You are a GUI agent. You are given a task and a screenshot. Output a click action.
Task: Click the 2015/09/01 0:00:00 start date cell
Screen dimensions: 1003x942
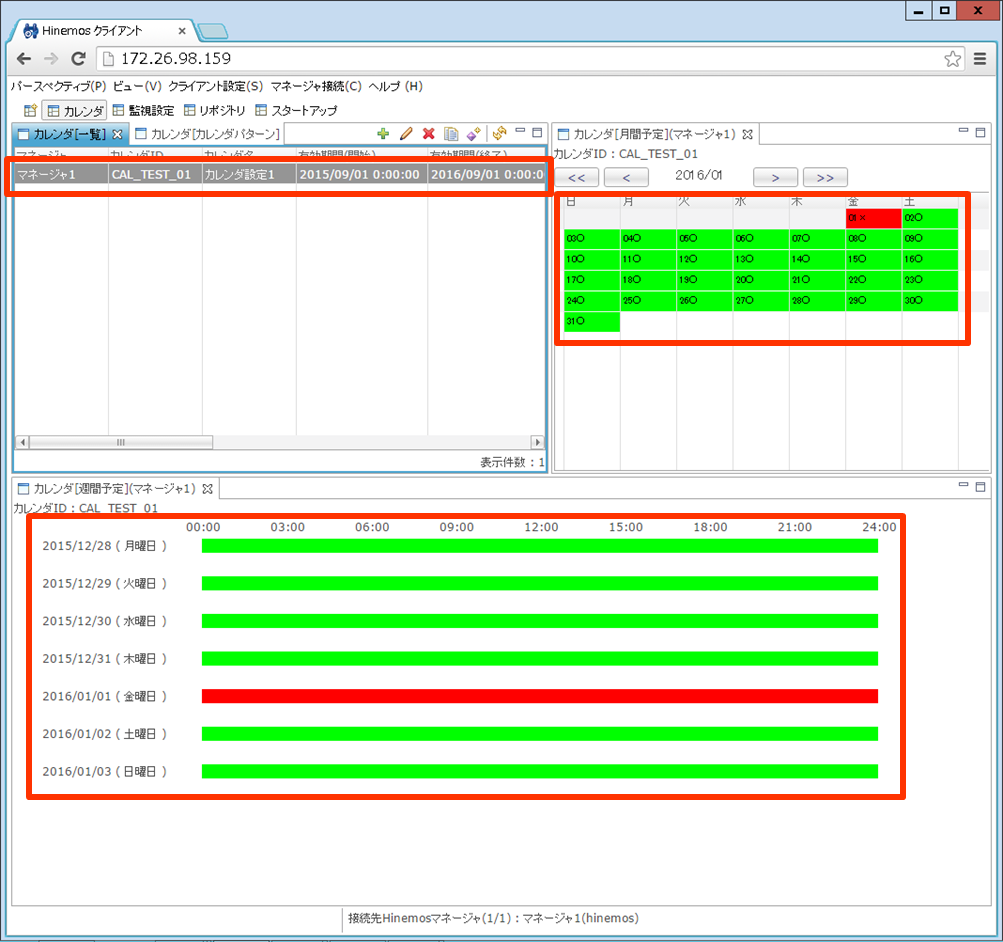tap(361, 175)
